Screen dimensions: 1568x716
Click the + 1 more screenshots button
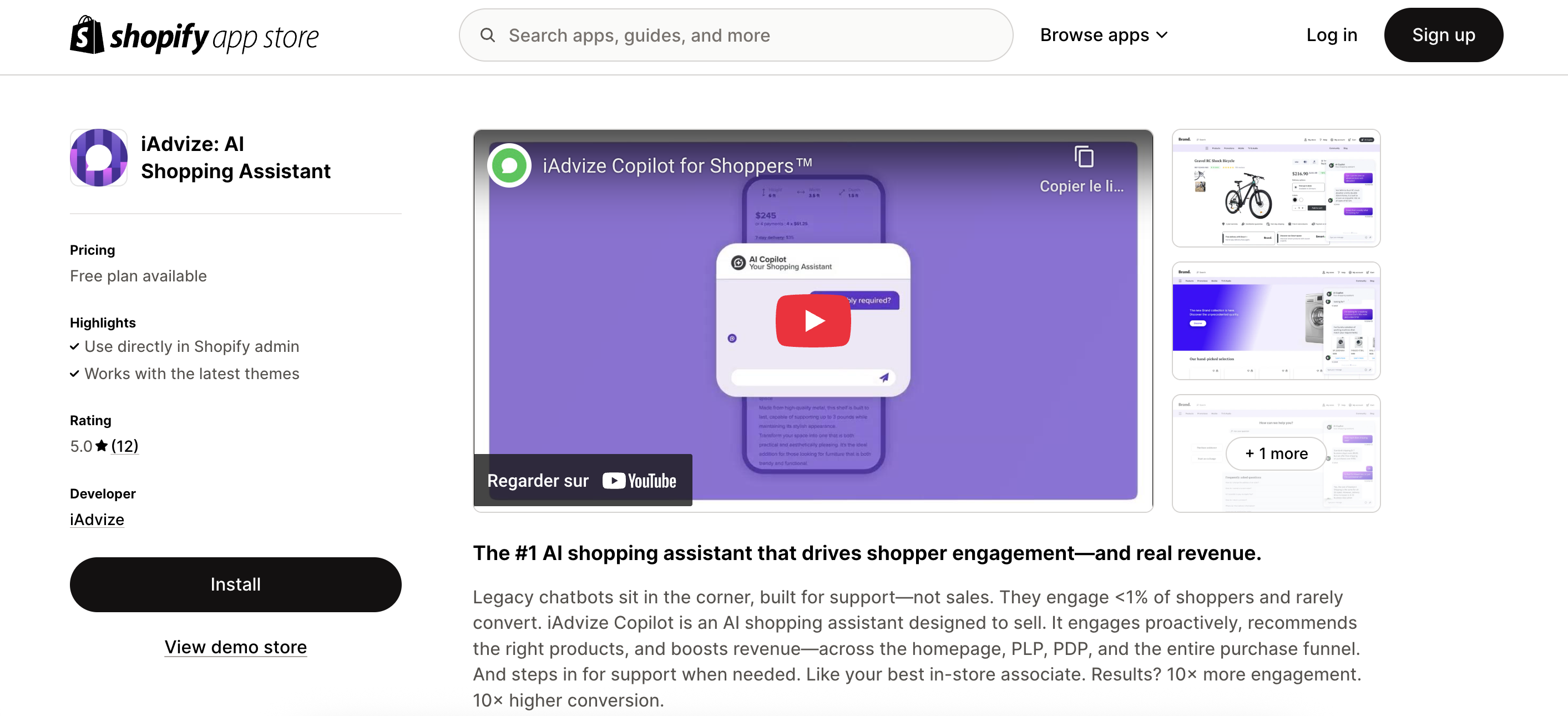tap(1276, 453)
